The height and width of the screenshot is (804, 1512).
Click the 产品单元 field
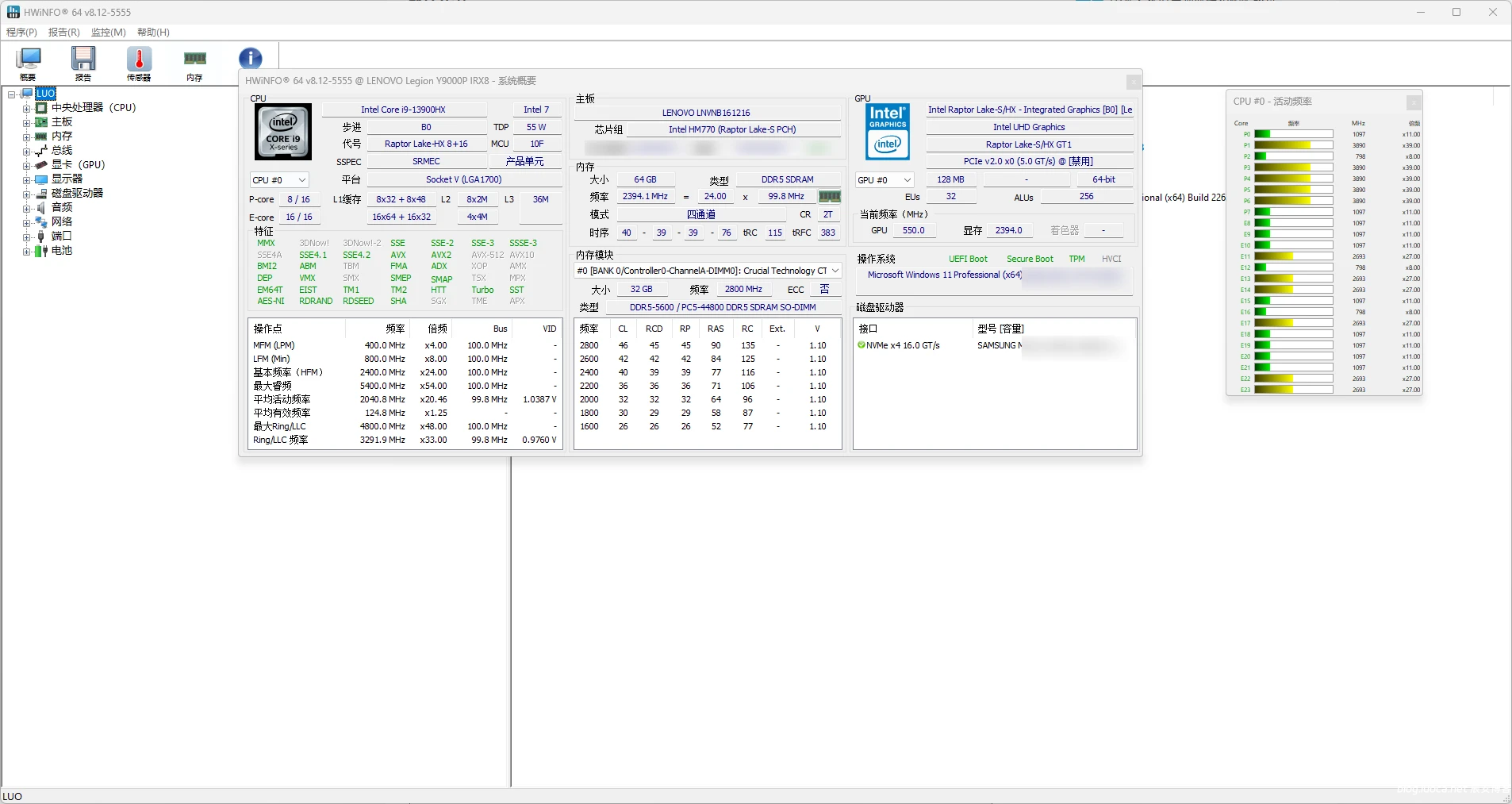tap(525, 161)
